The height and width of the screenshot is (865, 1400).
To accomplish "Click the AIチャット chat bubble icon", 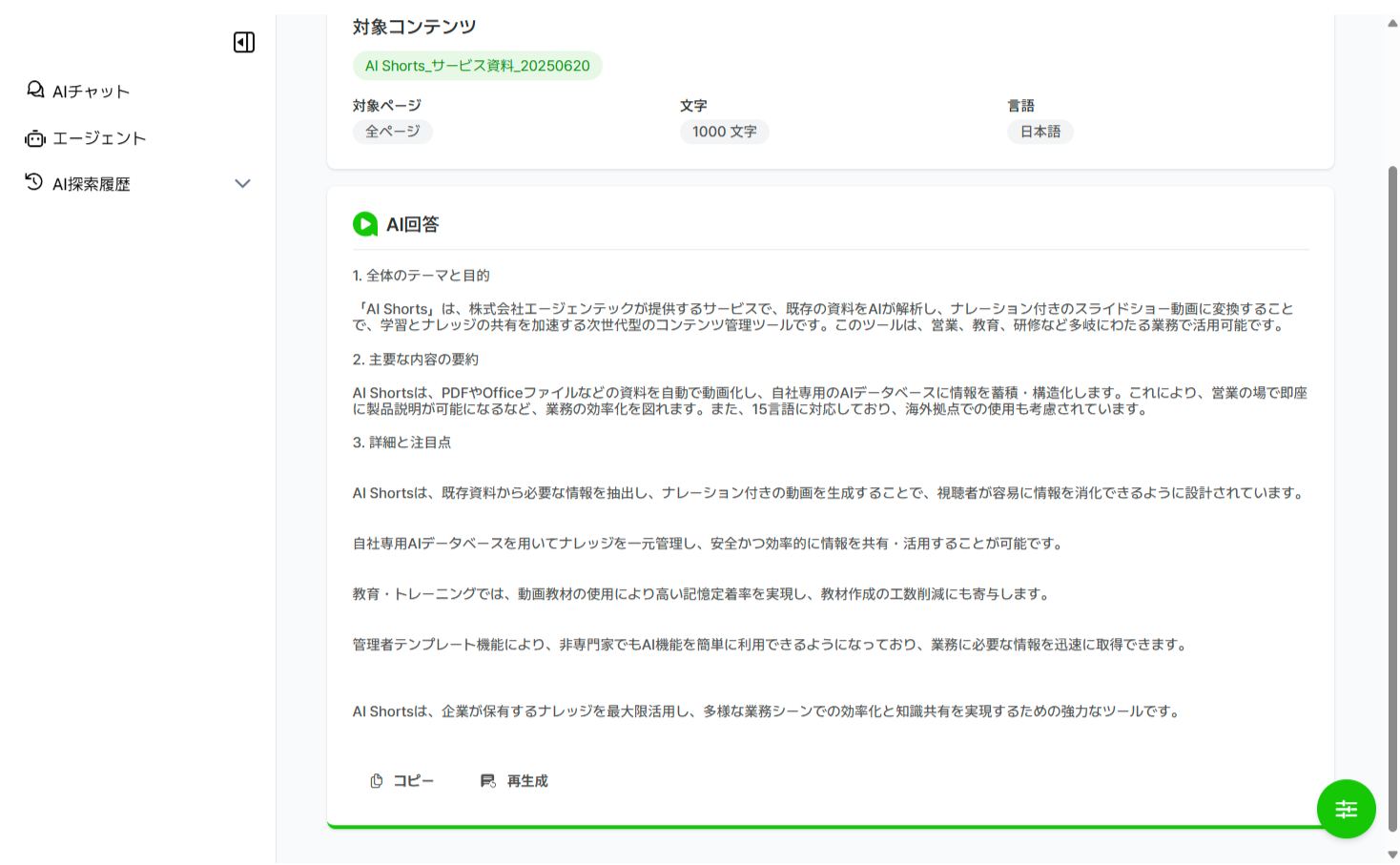I will tap(35, 90).
